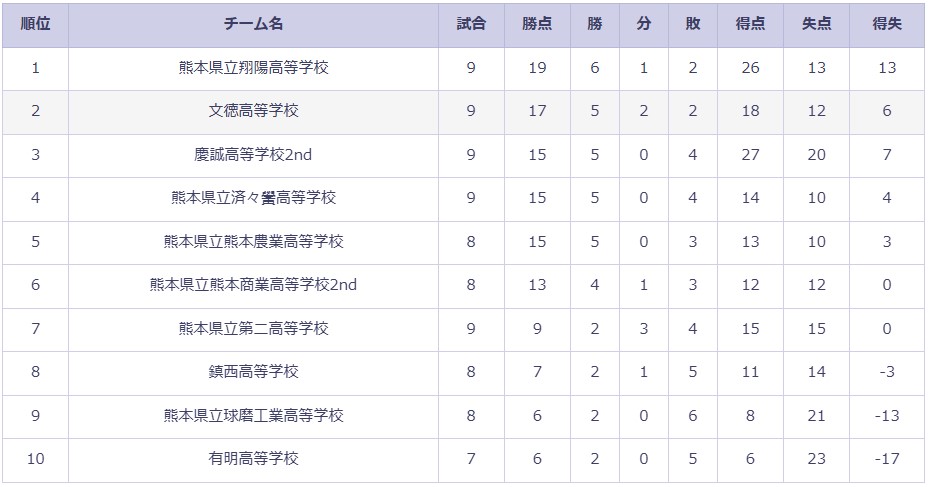Click the 有明高等学校 team name
This screenshot has height=487, width=930.
pyautogui.click(x=253, y=459)
